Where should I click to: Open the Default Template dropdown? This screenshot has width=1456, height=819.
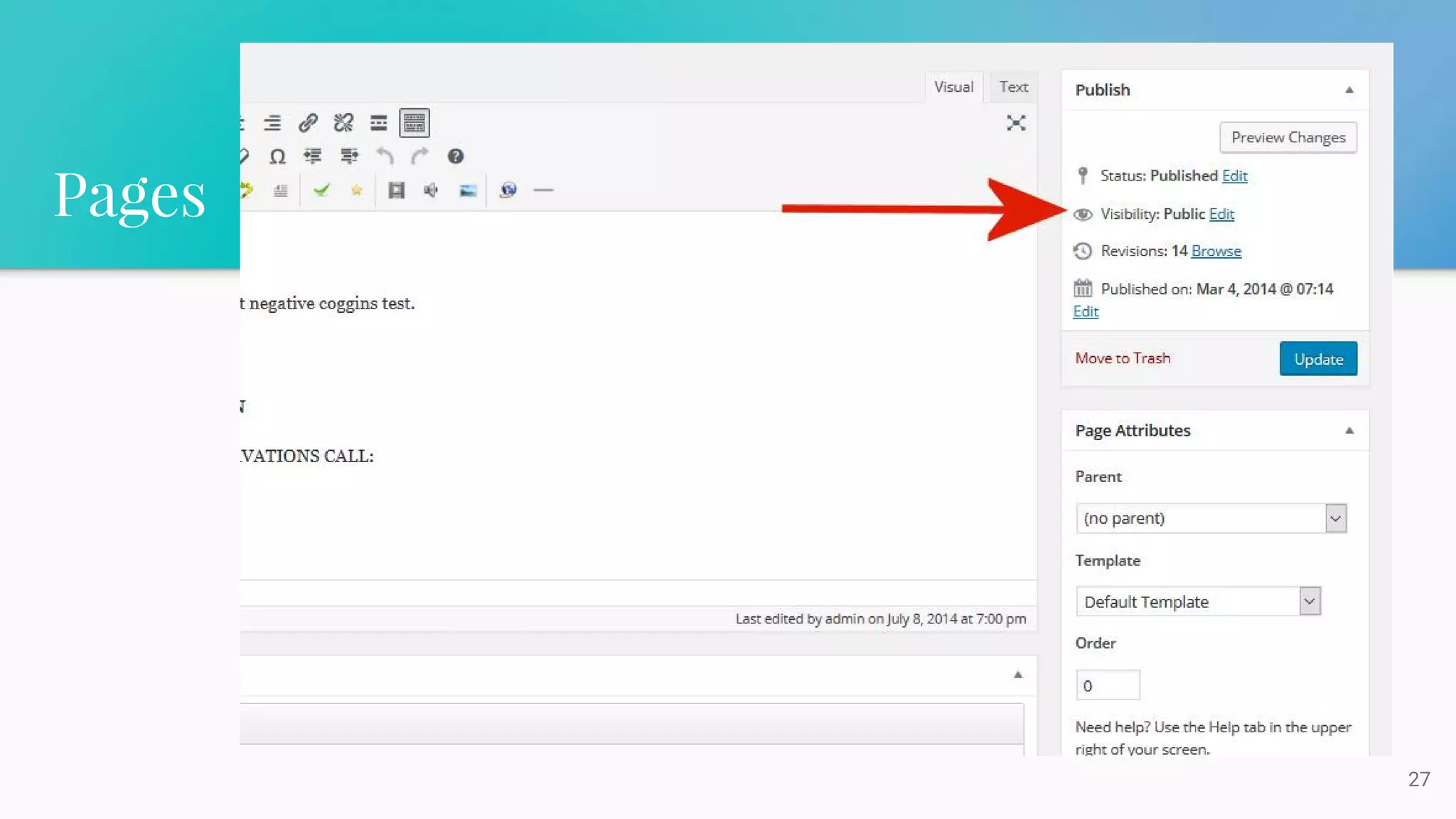click(1198, 601)
